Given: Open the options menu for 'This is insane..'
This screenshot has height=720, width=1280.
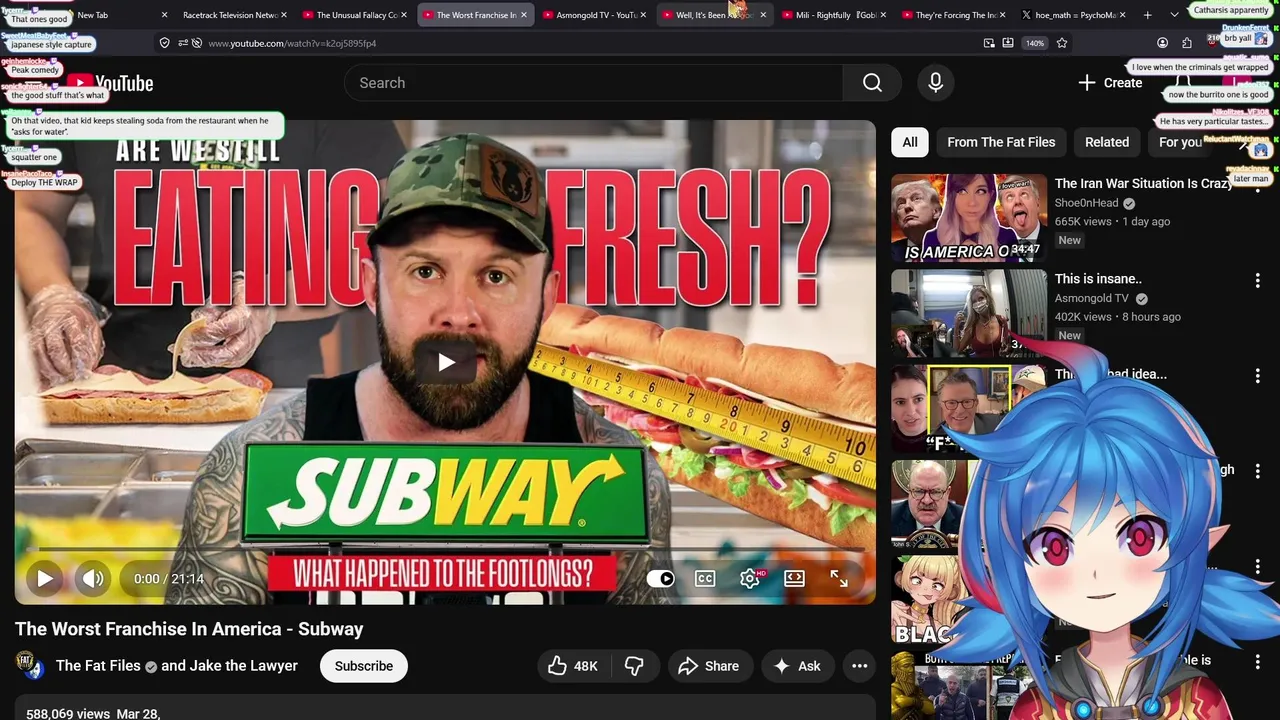Looking at the screenshot, I should click(x=1258, y=281).
